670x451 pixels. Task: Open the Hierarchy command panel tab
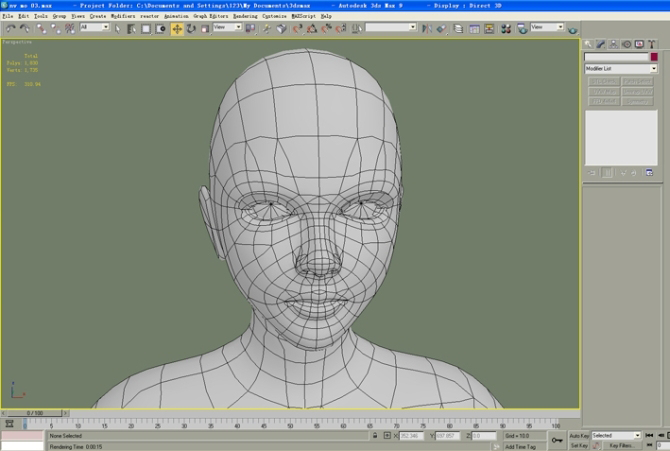click(613, 44)
